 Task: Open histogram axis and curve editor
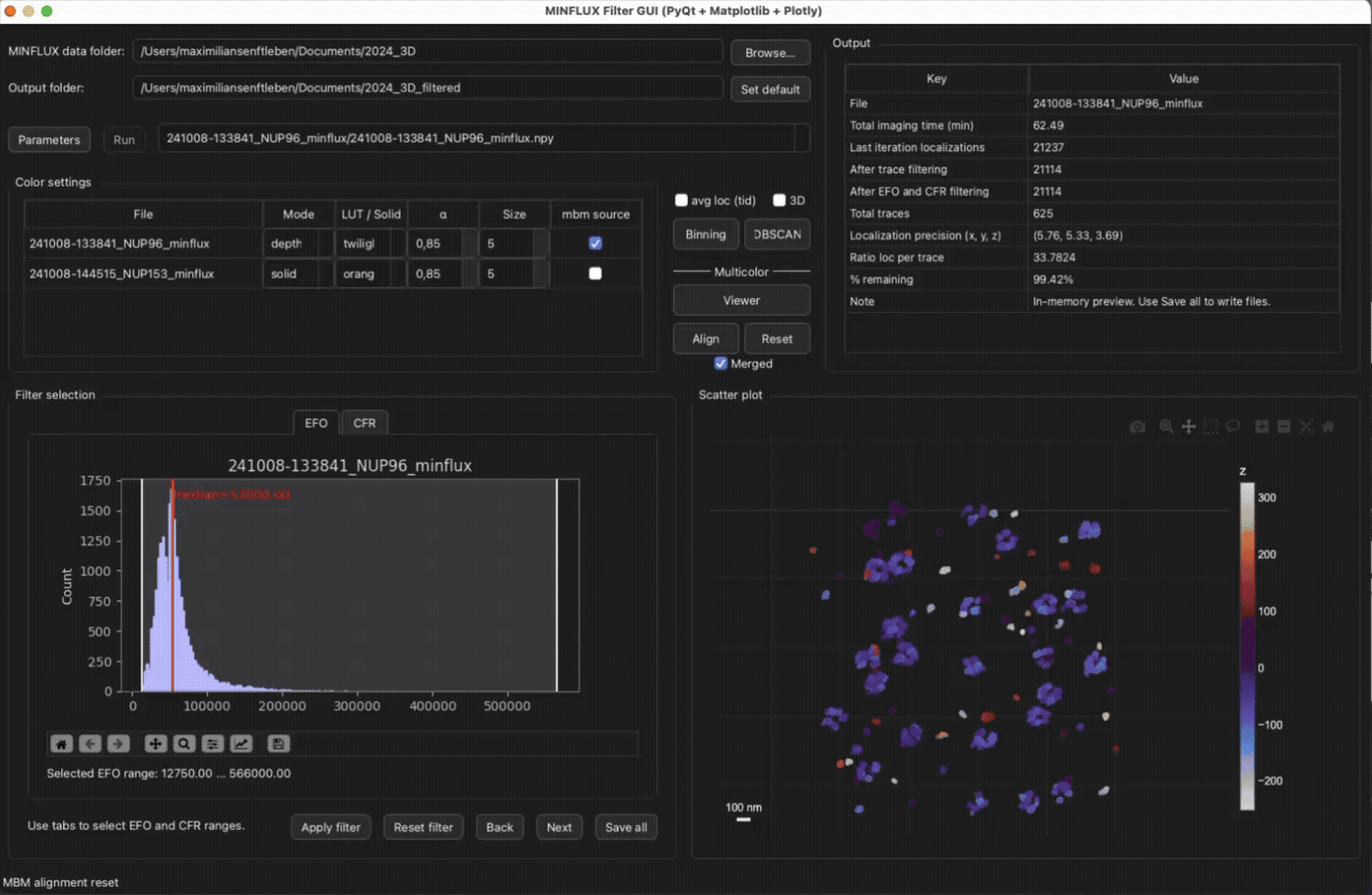click(241, 744)
